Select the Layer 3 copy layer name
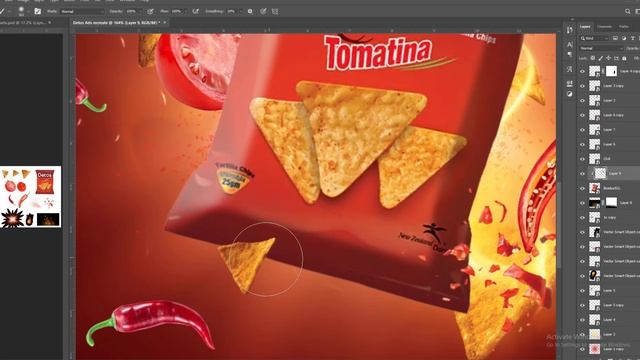The image size is (640, 360). click(613, 86)
